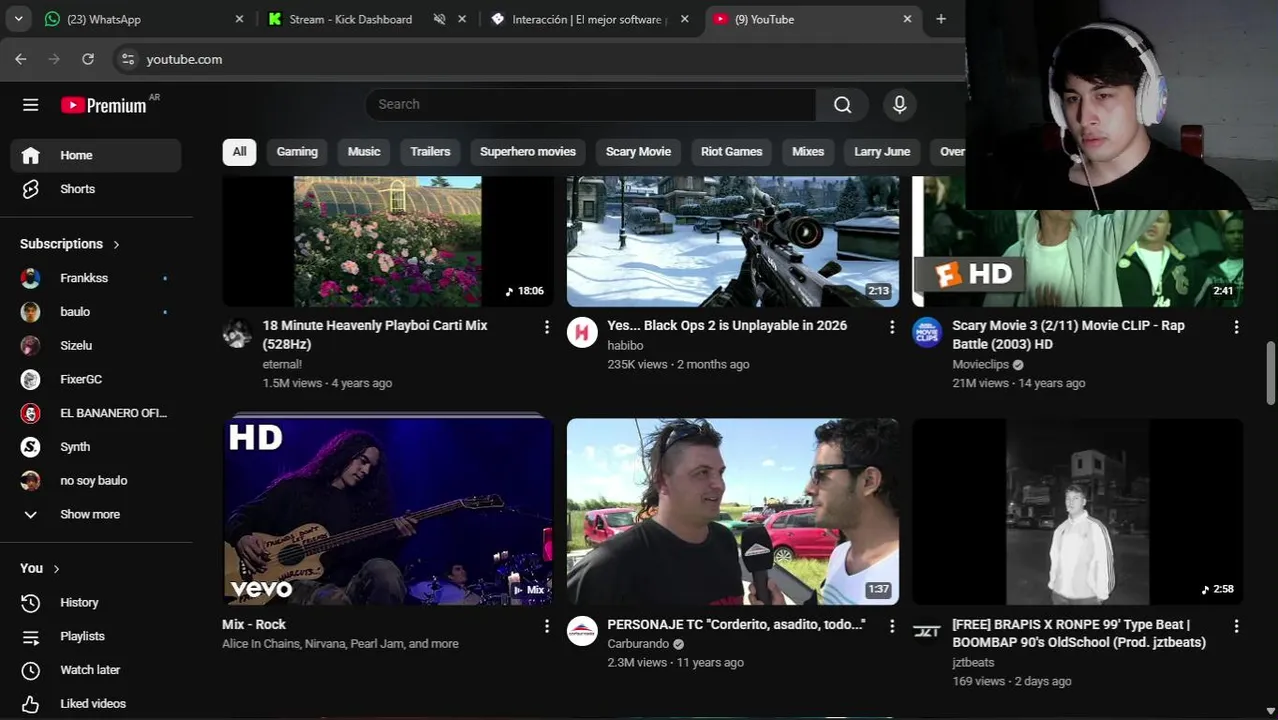Select the Larry June filter chip
This screenshot has height=720, width=1278.
click(882, 152)
